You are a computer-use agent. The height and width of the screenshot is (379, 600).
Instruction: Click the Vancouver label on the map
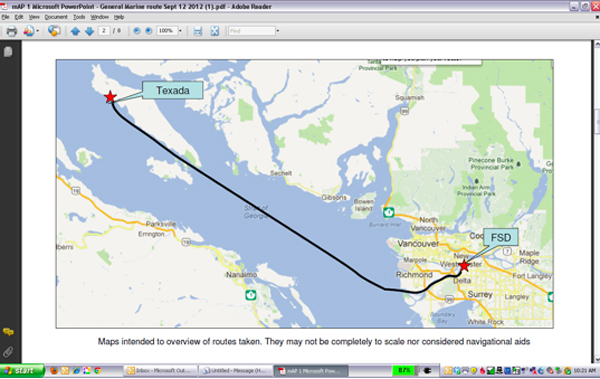(x=418, y=243)
